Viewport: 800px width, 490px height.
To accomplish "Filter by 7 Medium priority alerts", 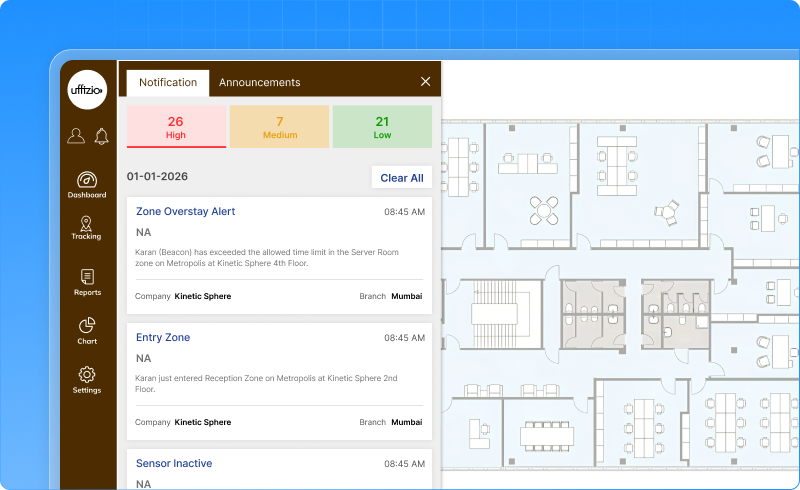I will 280,127.
